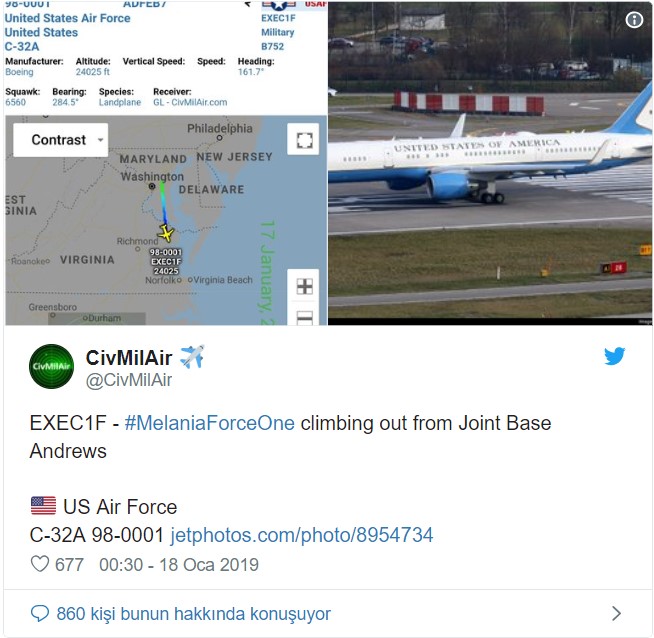Viewport: 654px width, 638px height.
Task: Click the map fullscreen icon
Action: point(303,139)
